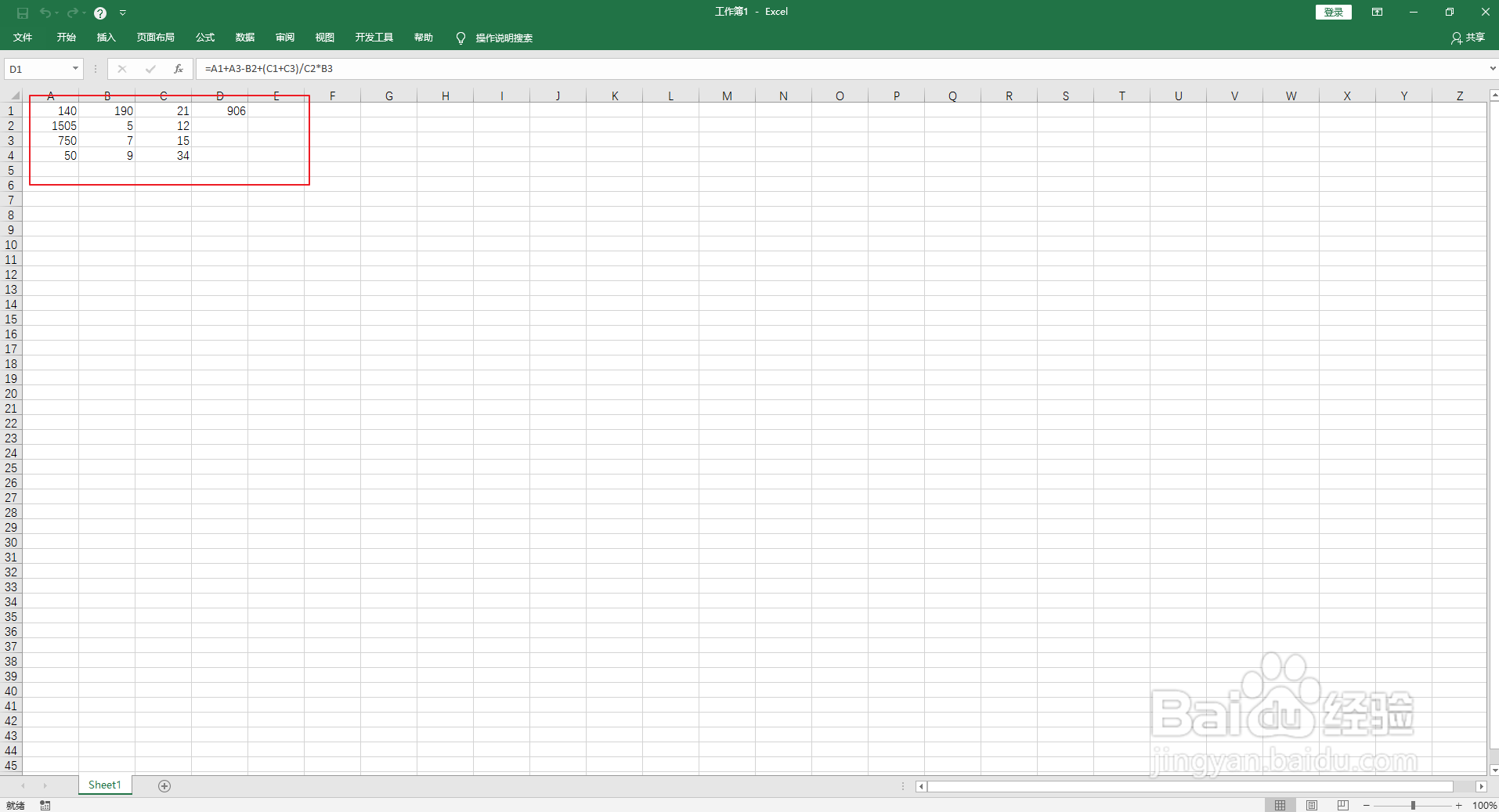Click the Insert Function fx icon

tap(179, 69)
